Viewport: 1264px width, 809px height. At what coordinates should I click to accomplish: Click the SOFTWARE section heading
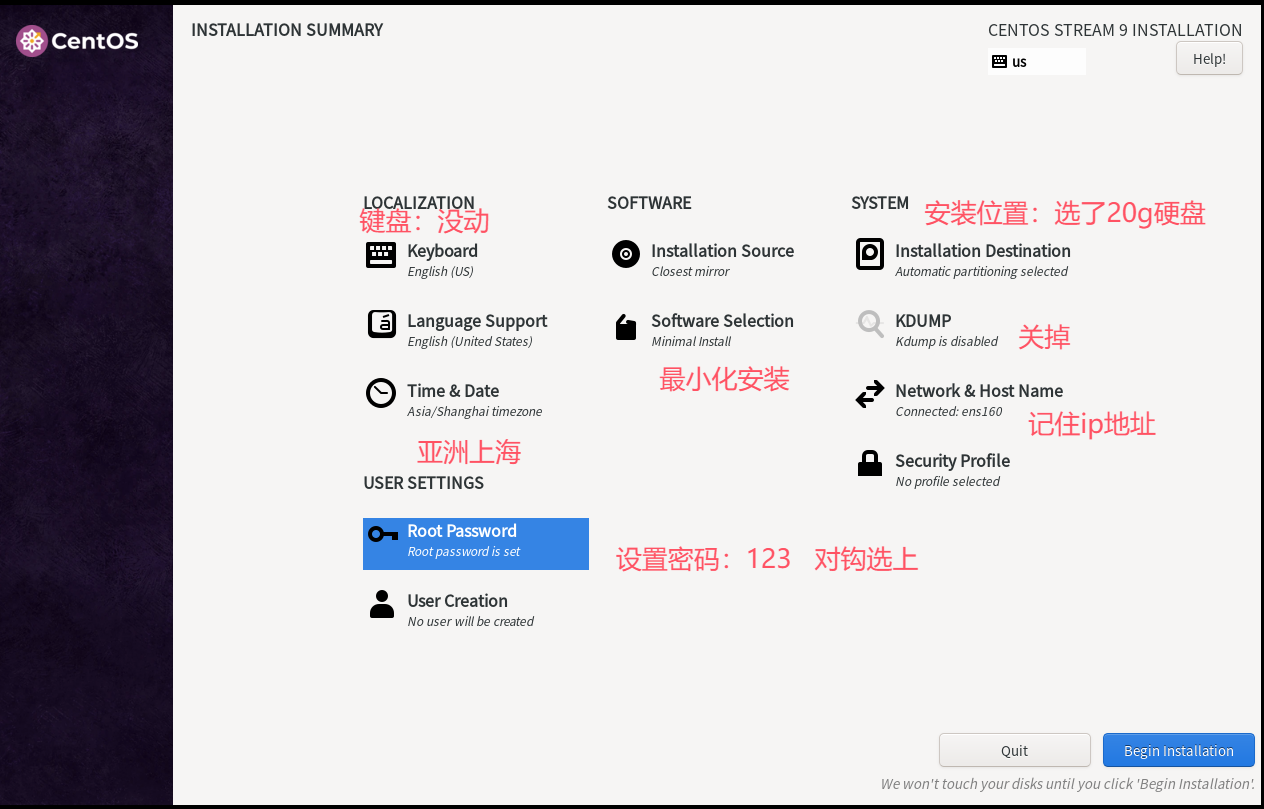point(649,203)
